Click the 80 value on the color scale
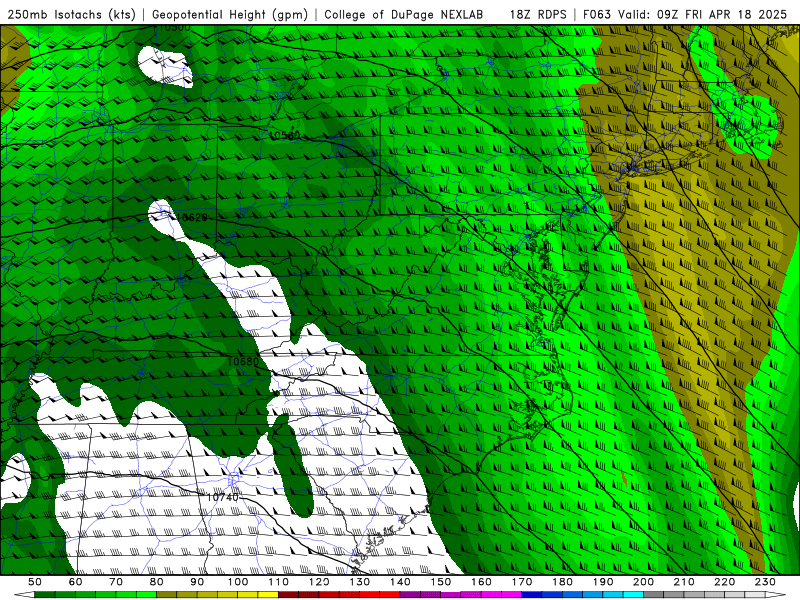 click(157, 582)
